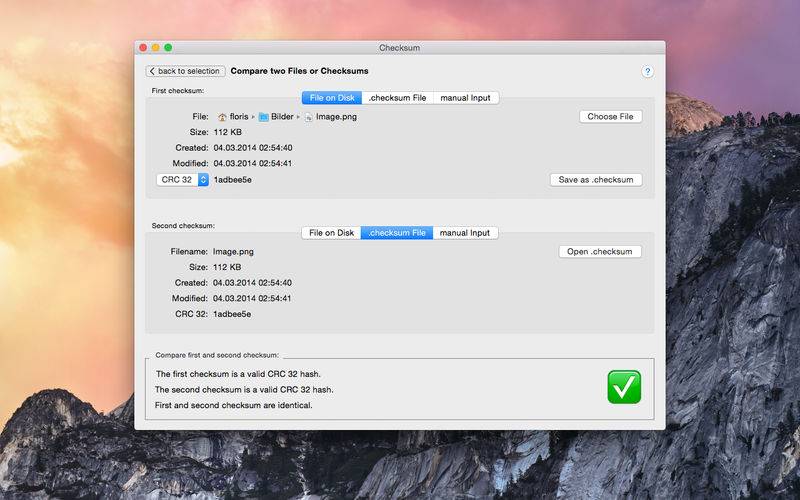Viewport: 800px width, 500px height.
Task: Click Save as .checksum button
Action: (x=596, y=180)
